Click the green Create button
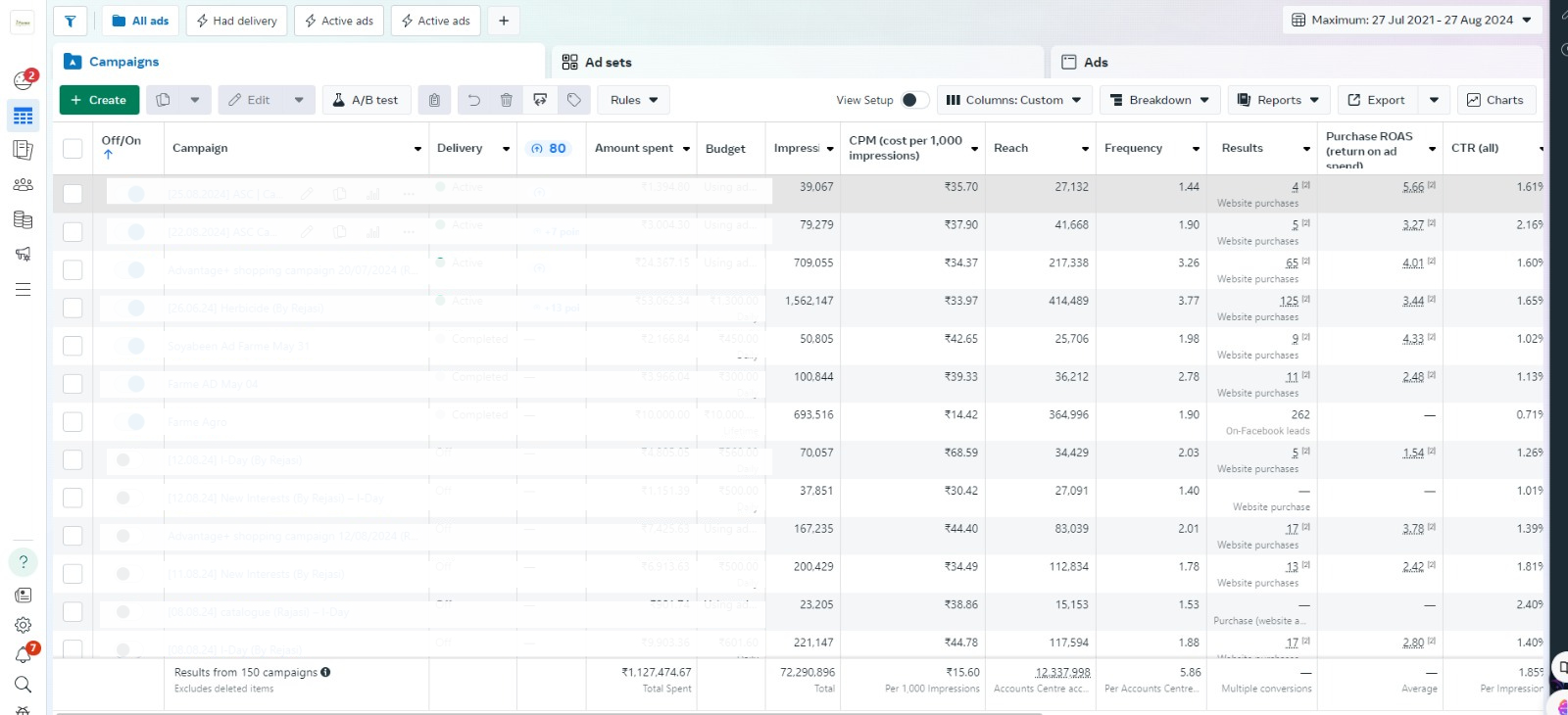 point(99,100)
